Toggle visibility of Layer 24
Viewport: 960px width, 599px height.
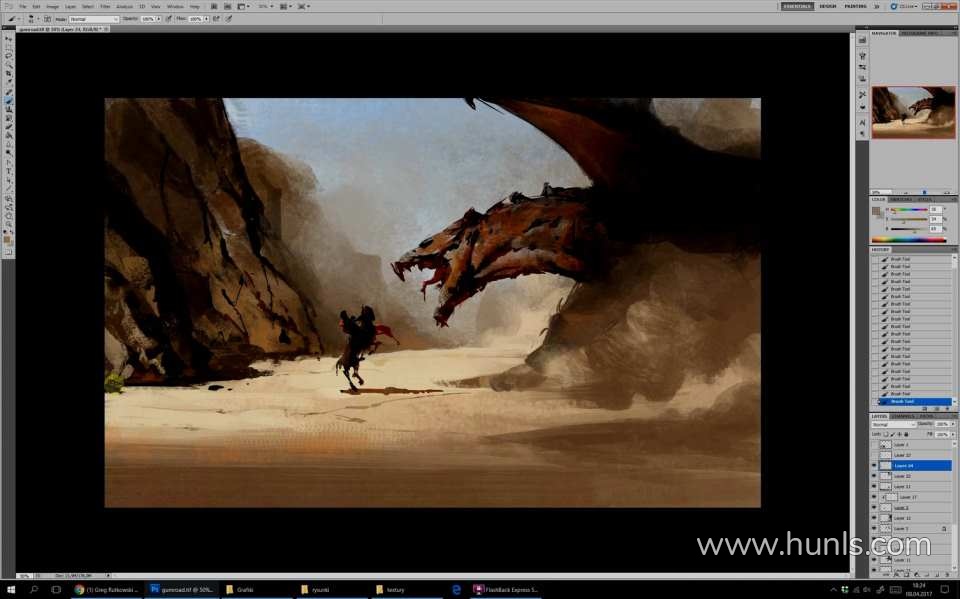pos(874,466)
